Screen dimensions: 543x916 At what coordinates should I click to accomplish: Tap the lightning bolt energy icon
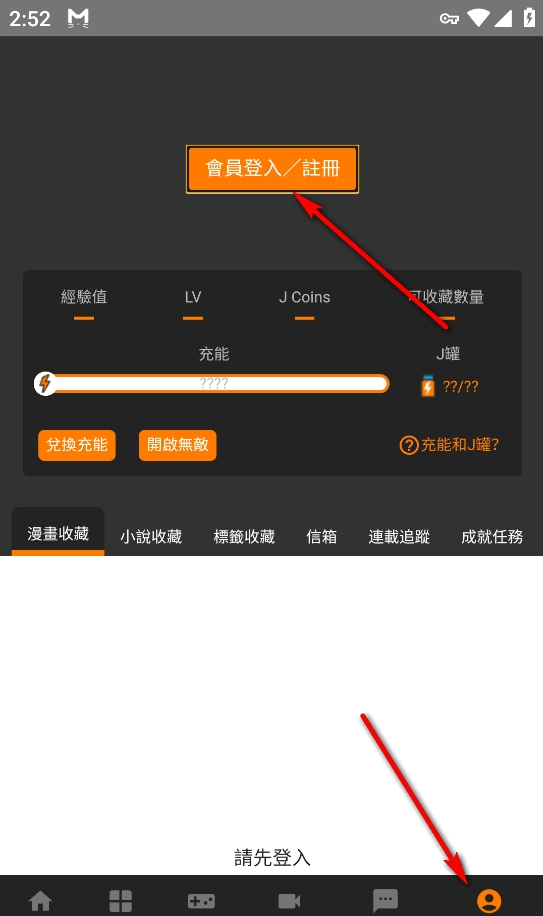(45, 384)
